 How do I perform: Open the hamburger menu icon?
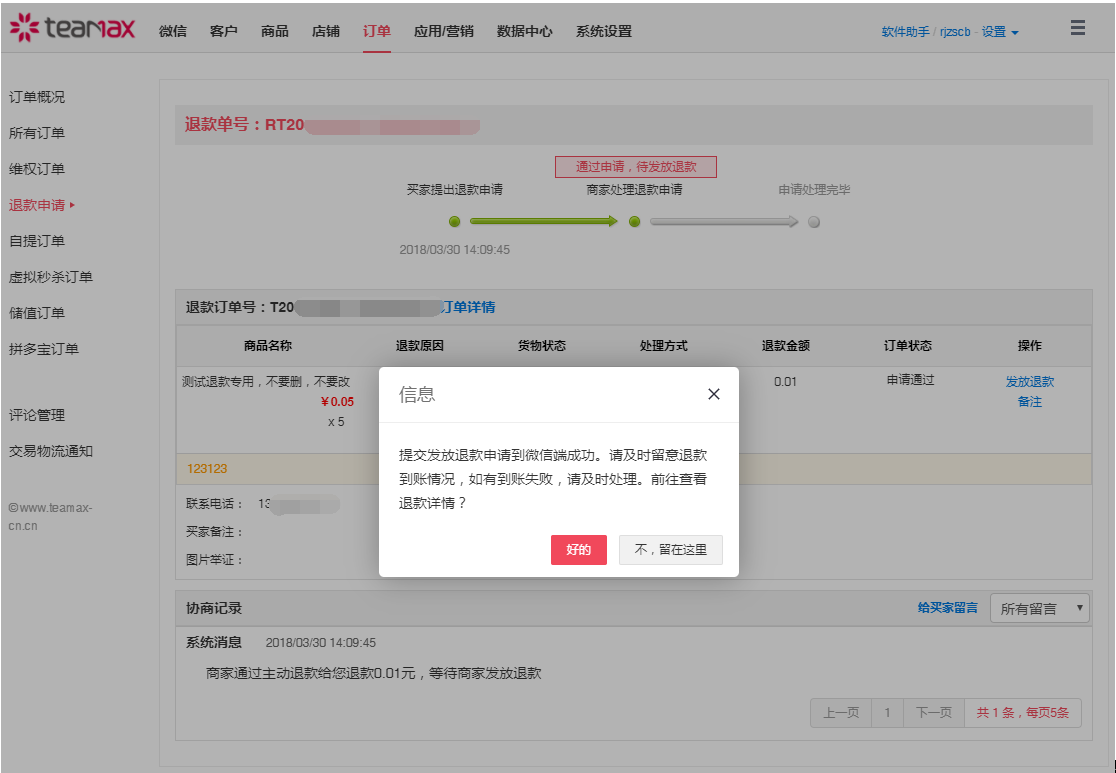(x=1077, y=29)
